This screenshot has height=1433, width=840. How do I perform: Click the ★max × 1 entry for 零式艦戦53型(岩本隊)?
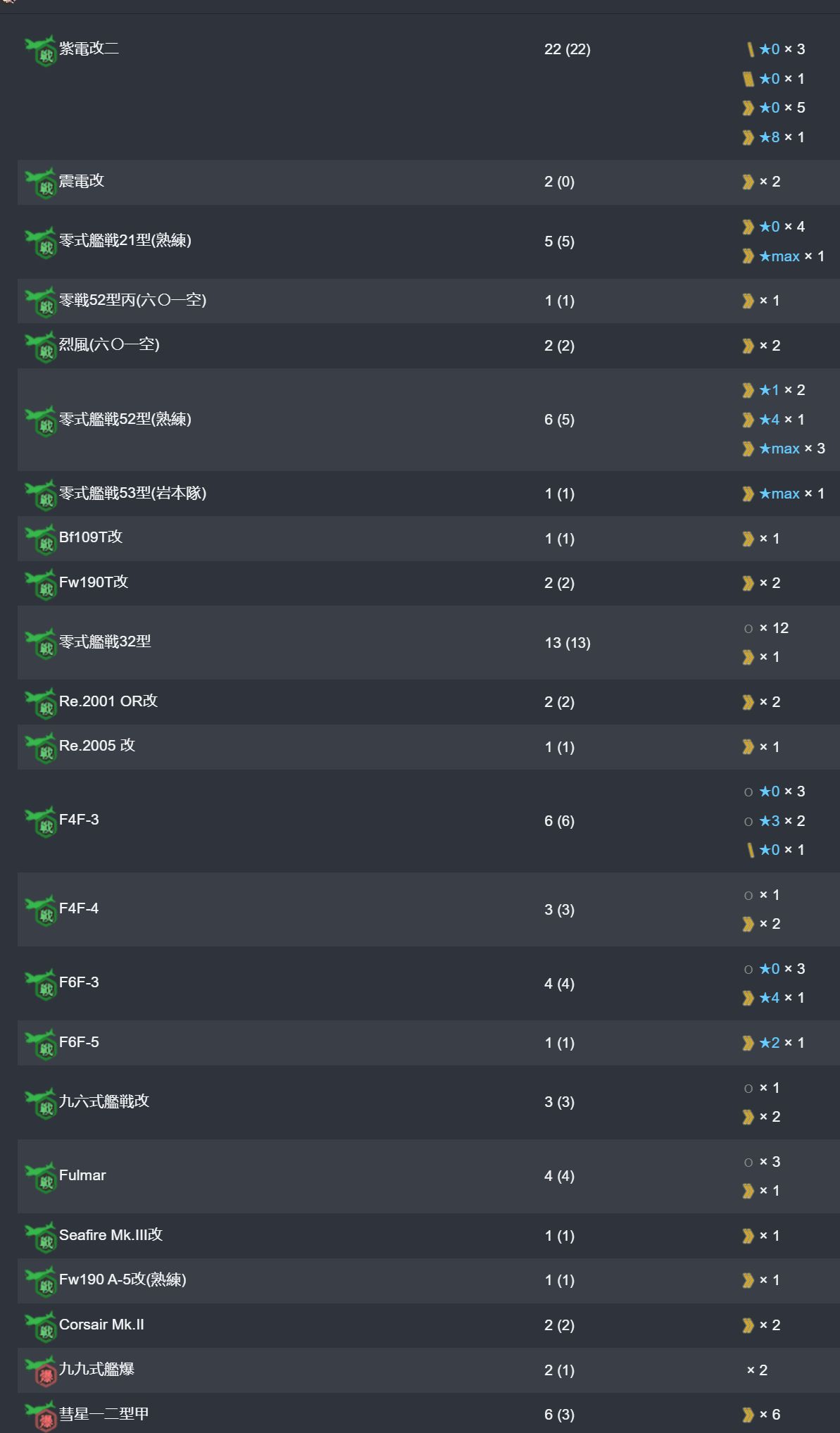784,494
